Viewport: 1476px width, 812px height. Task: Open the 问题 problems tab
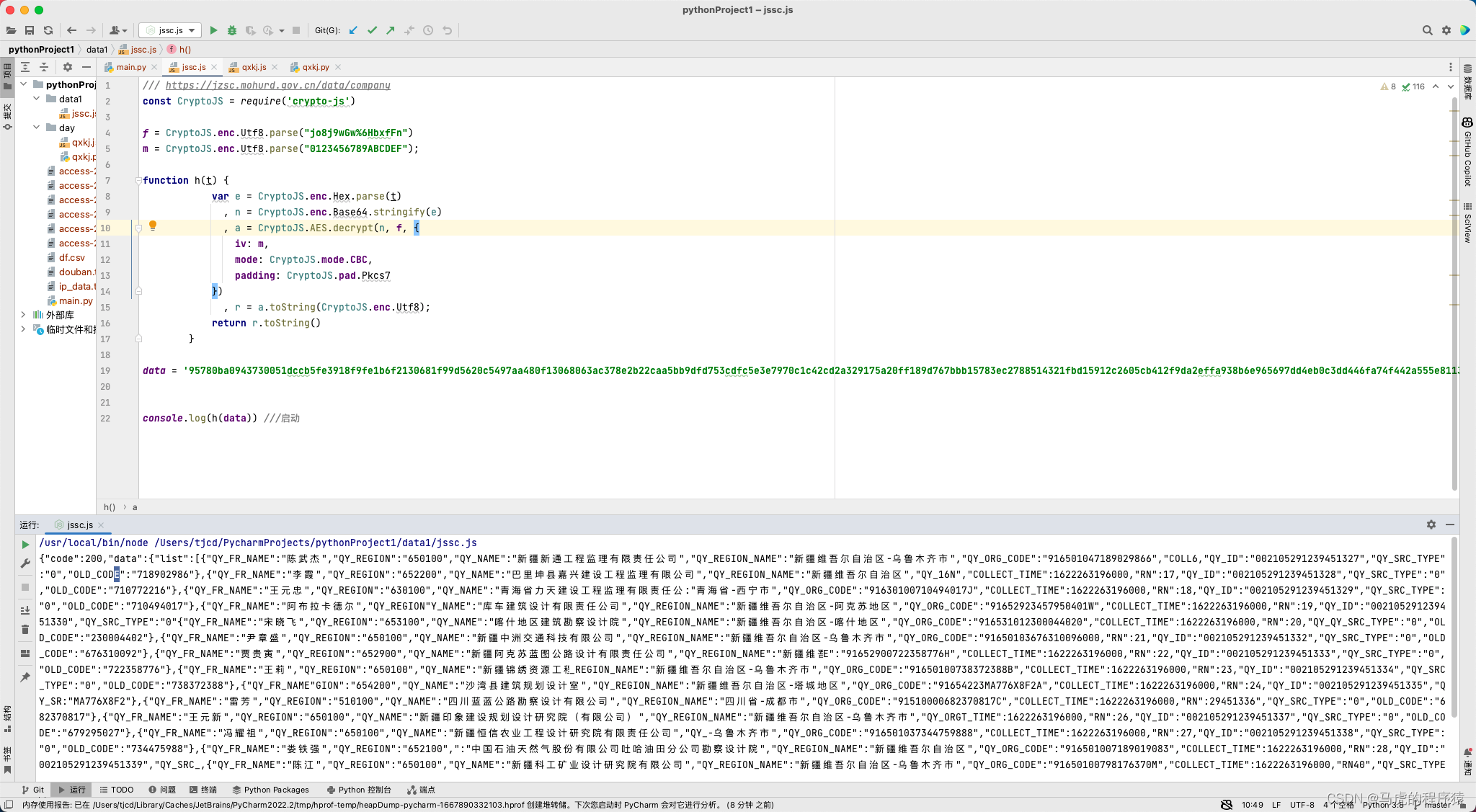tap(162, 790)
